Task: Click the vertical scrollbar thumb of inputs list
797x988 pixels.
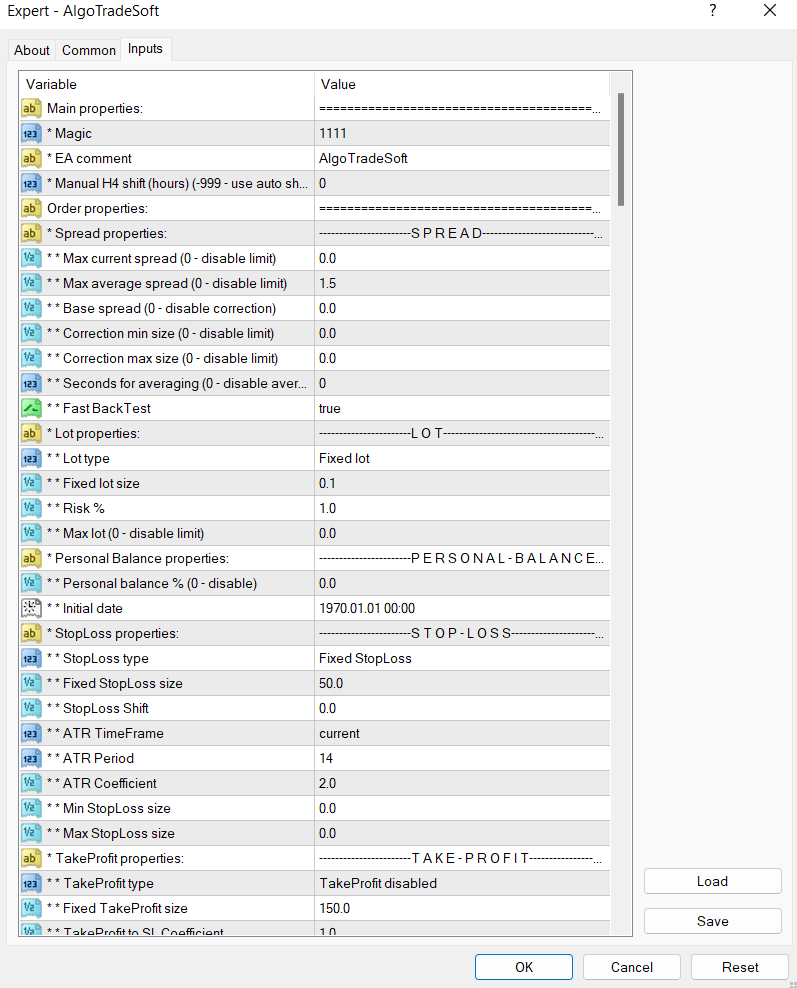Action: coord(621,148)
